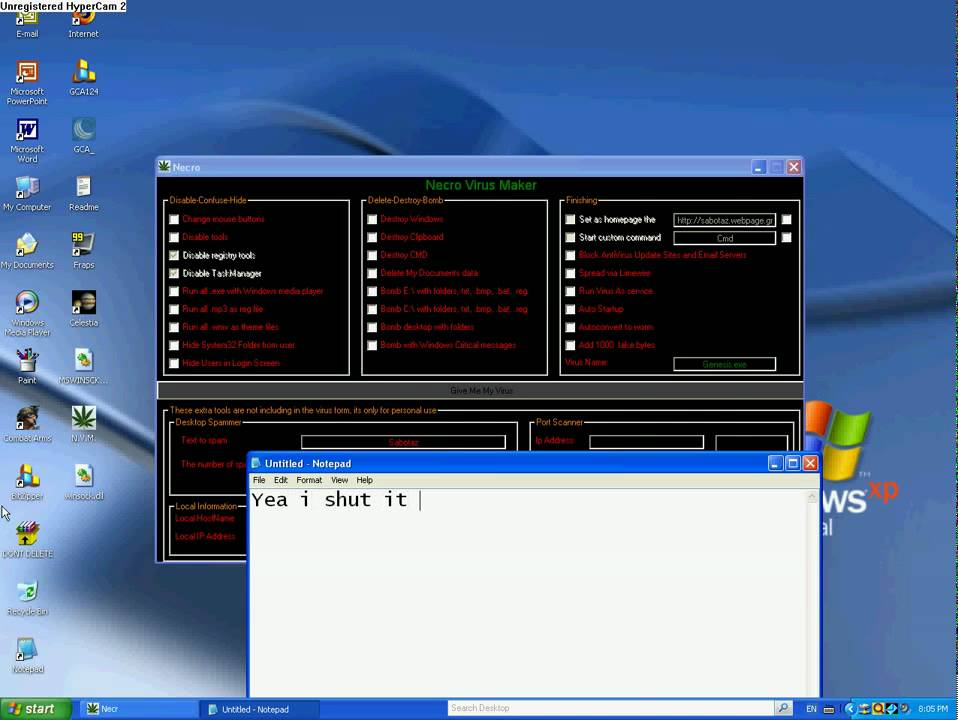This screenshot has height=720, width=958.
Task: Open Notepad Edit menu
Action: 280,480
